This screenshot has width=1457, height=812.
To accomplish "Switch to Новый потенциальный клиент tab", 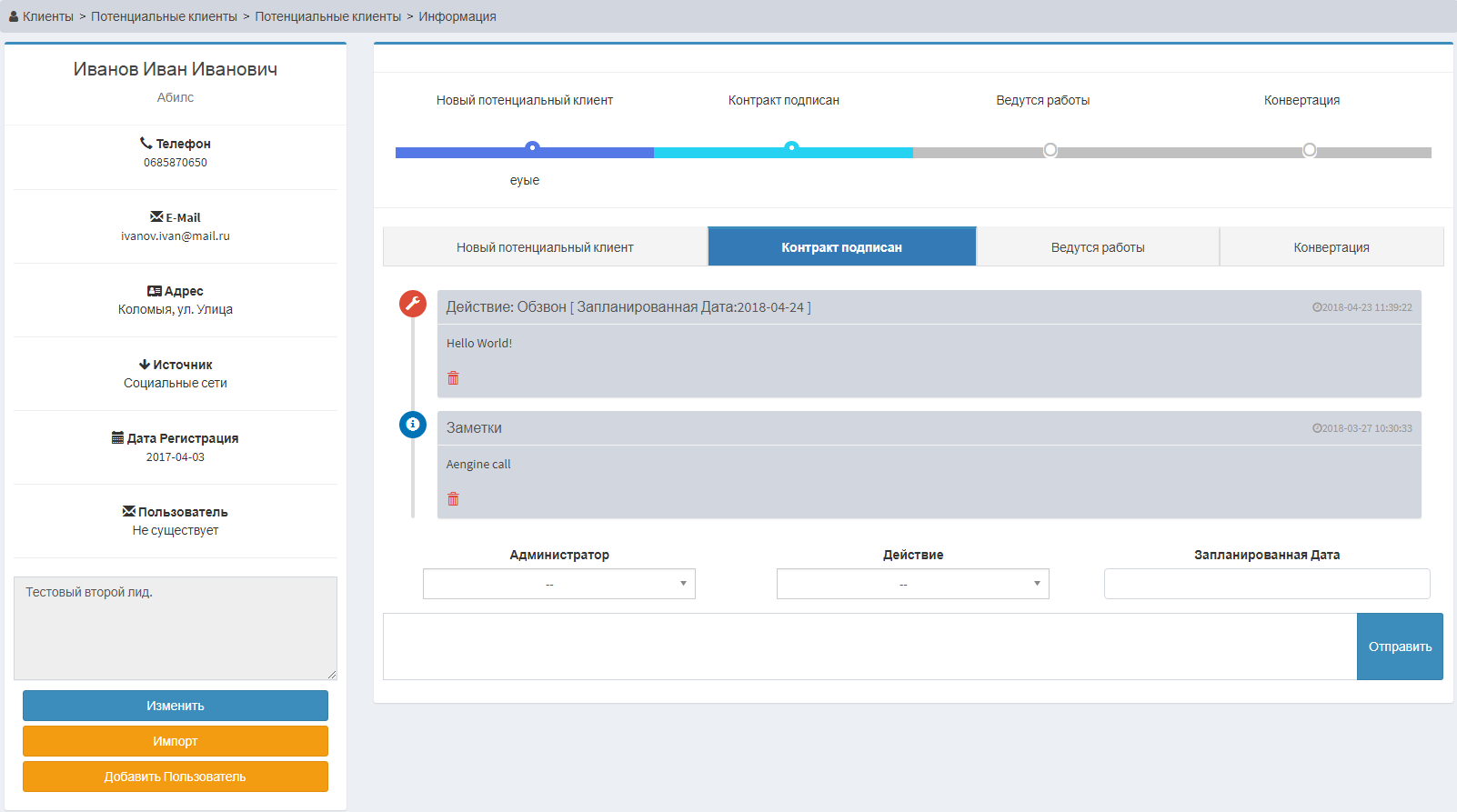I will pyautogui.click(x=545, y=246).
